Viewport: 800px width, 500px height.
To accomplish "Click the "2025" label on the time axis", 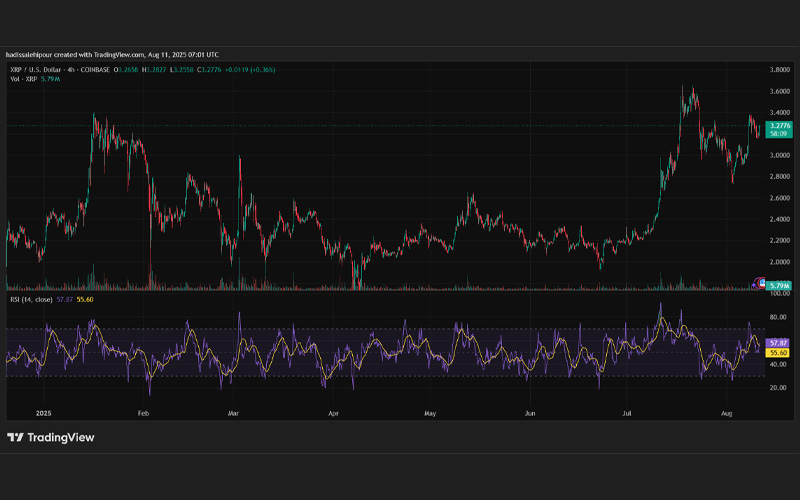I will [x=43, y=413].
